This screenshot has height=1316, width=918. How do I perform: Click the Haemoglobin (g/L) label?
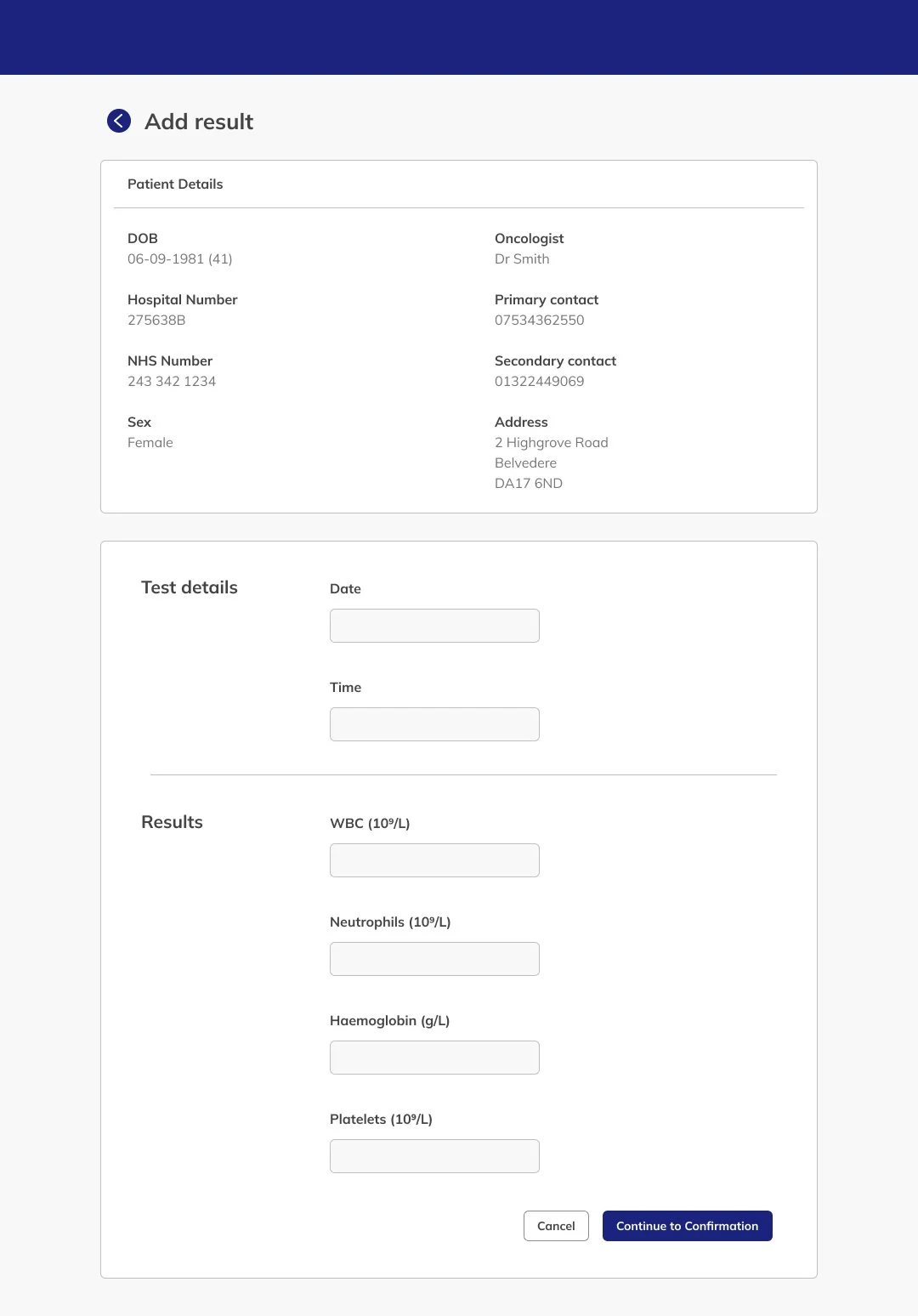click(389, 1020)
